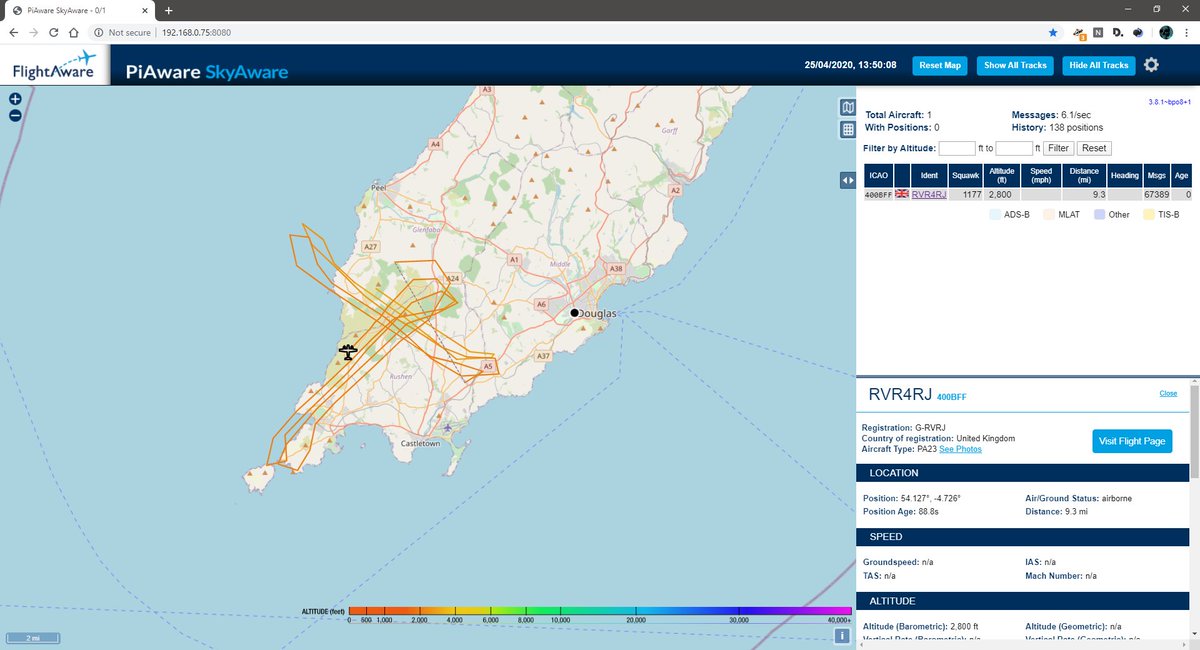
Task: Sort the table by Altitude column
Action: (x=1001, y=176)
